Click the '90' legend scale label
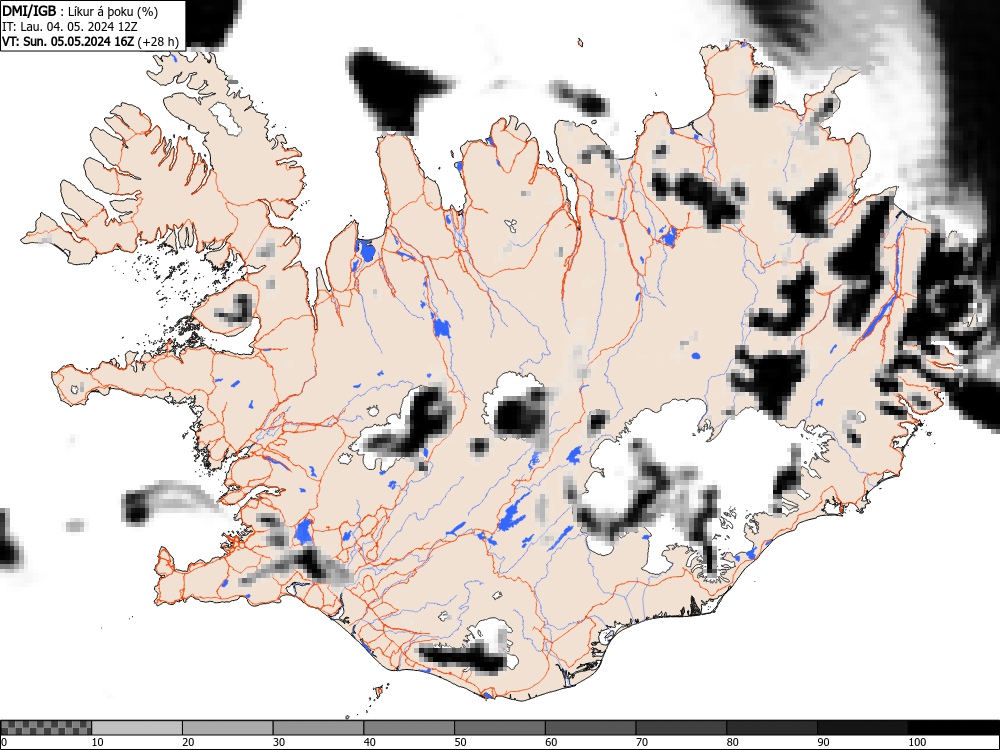Image resolution: width=1000 pixels, height=750 pixels. tap(823, 742)
